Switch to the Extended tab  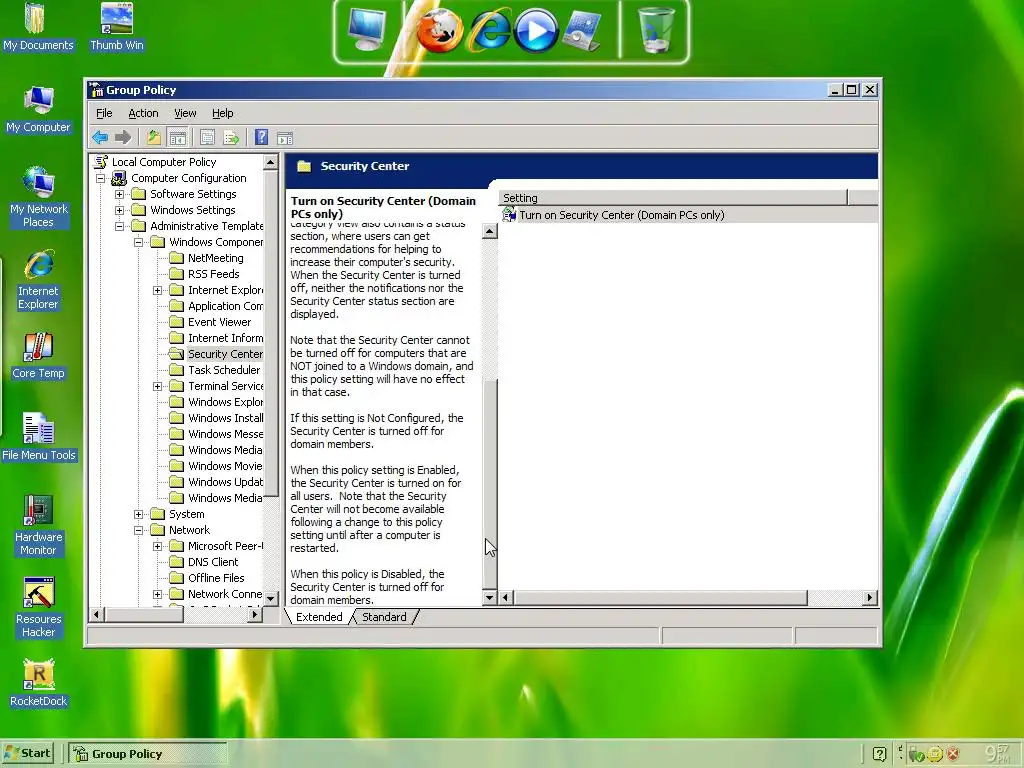click(319, 617)
